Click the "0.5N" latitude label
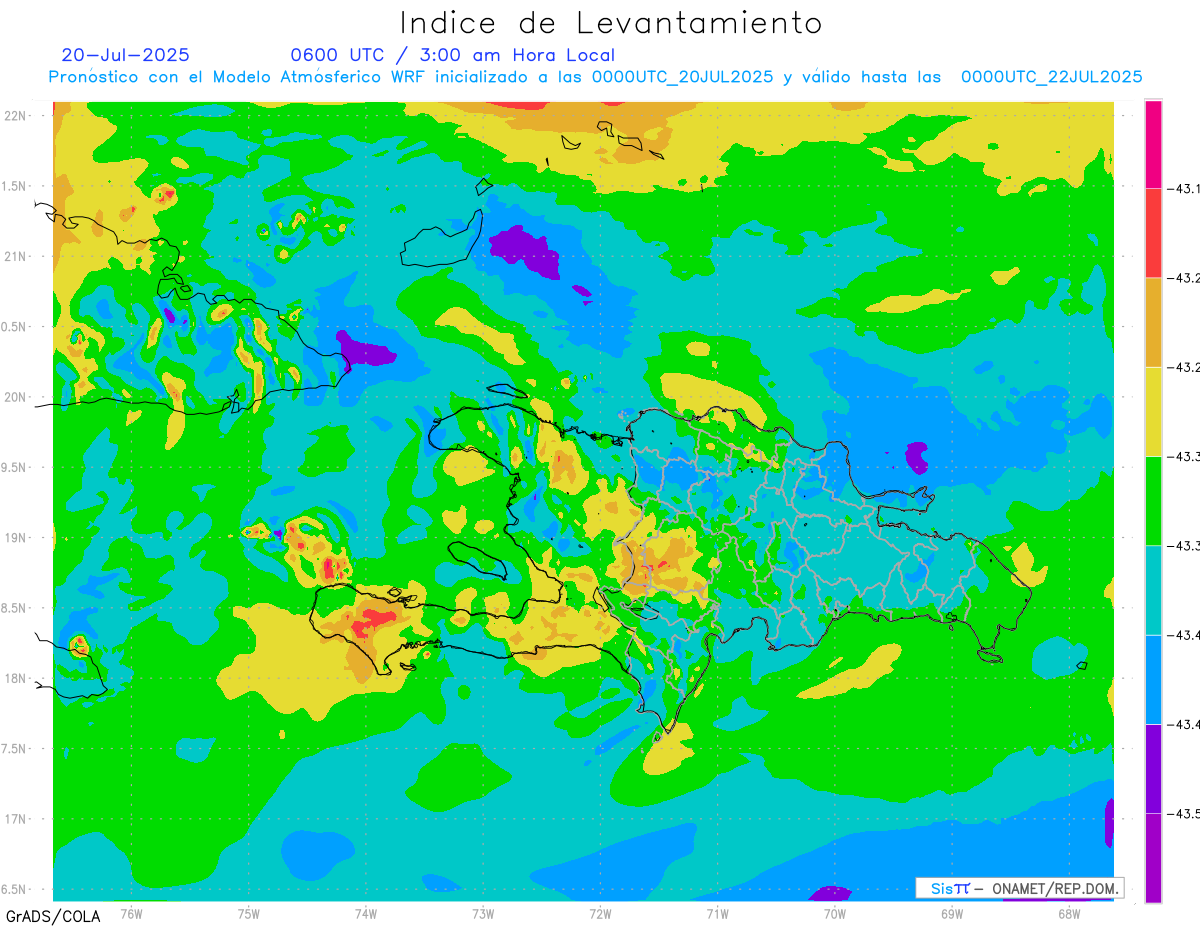Image resolution: width=1200 pixels, height=927 pixels. tap(15, 327)
